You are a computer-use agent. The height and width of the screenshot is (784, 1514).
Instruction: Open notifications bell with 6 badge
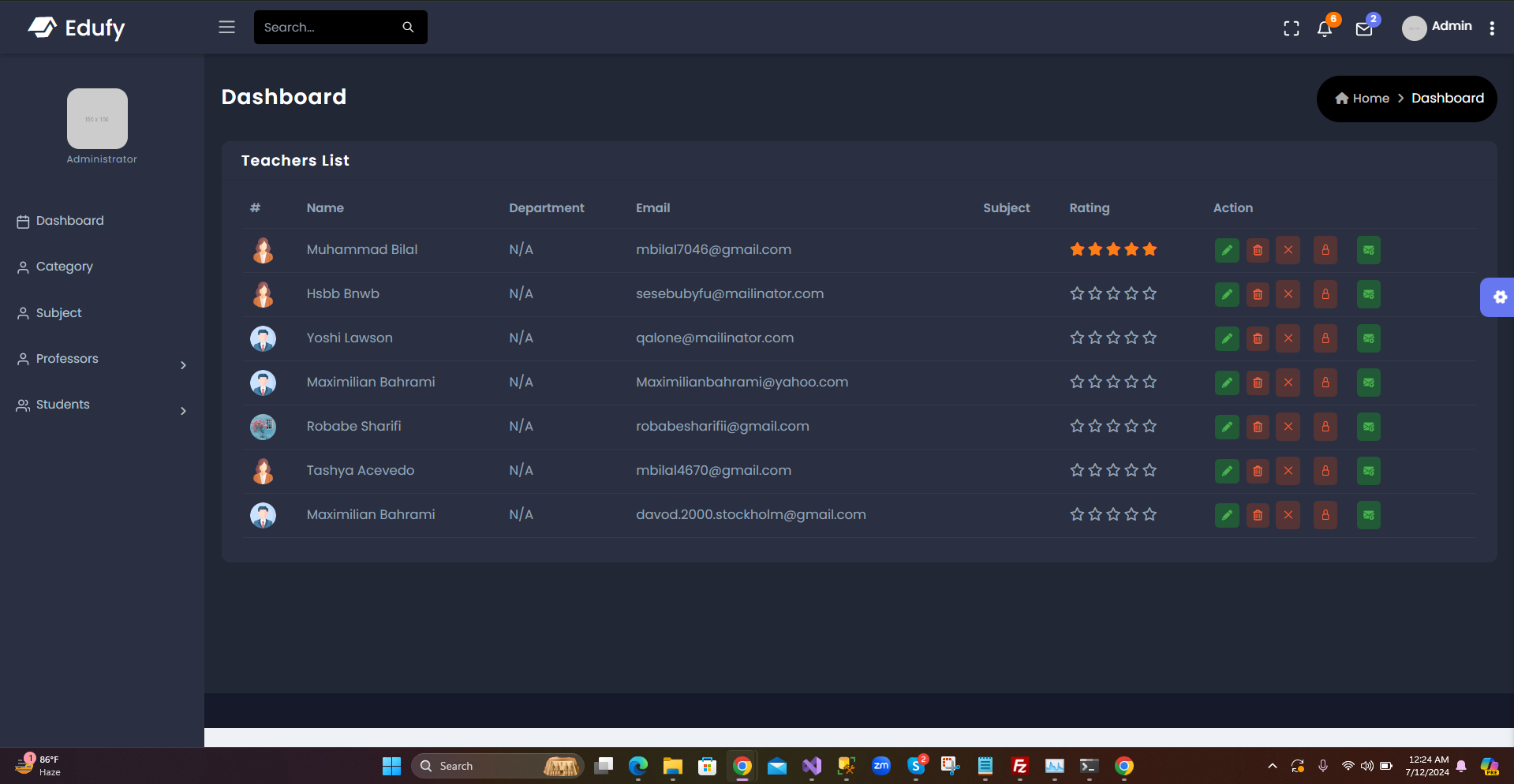(x=1325, y=28)
